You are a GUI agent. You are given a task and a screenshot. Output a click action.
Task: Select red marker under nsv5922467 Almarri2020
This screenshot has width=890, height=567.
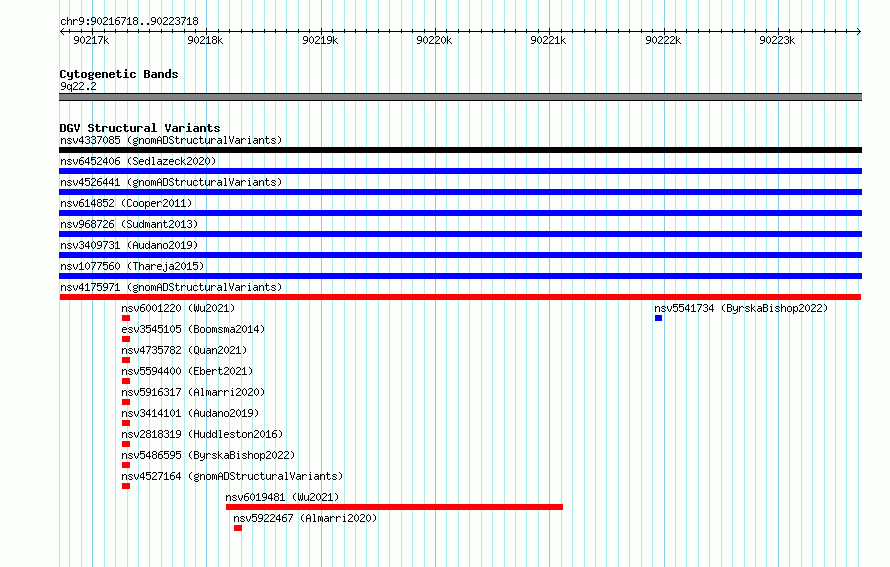tap(238, 528)
